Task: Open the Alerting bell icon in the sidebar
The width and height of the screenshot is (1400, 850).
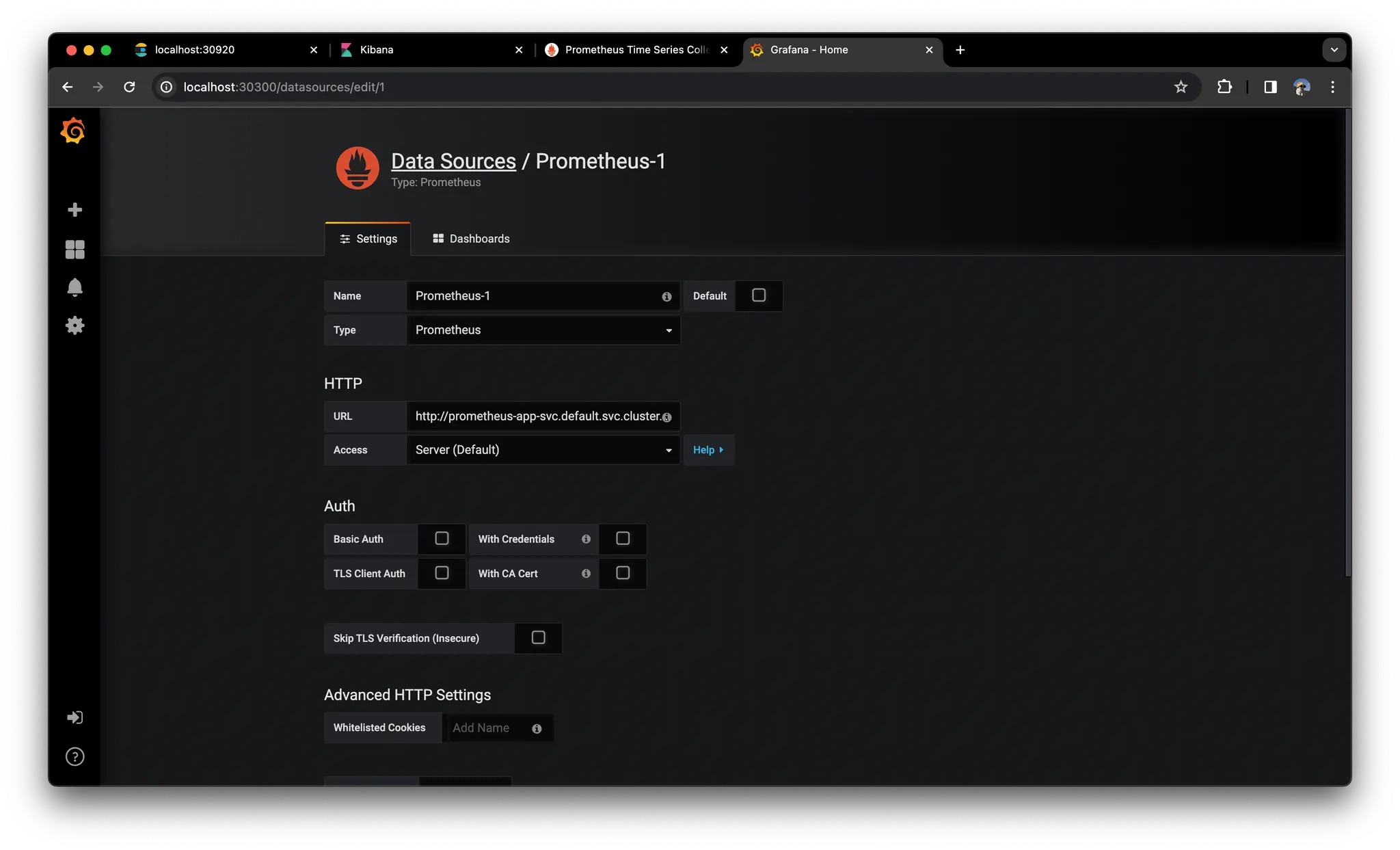Action: [x=75, y=287]
